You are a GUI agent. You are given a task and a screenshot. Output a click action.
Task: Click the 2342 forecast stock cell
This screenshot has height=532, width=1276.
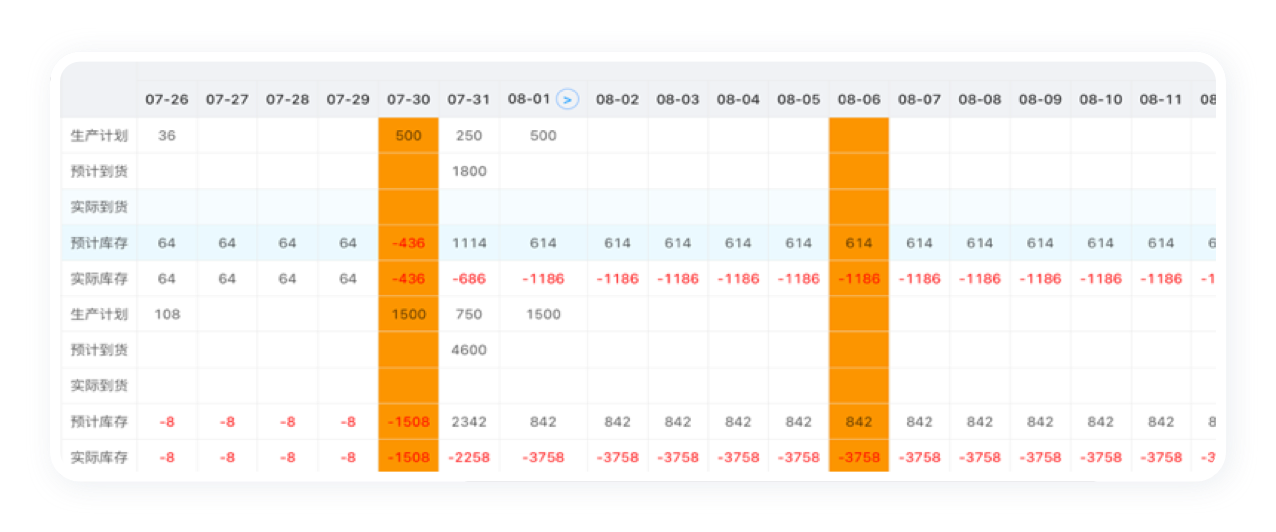469,422
